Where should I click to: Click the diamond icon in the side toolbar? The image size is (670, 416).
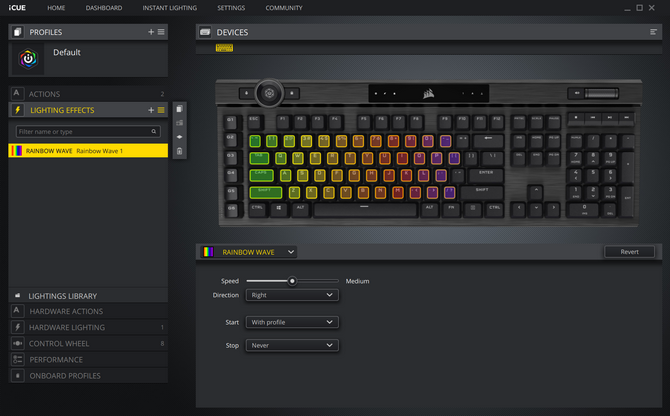pos(179,137)
